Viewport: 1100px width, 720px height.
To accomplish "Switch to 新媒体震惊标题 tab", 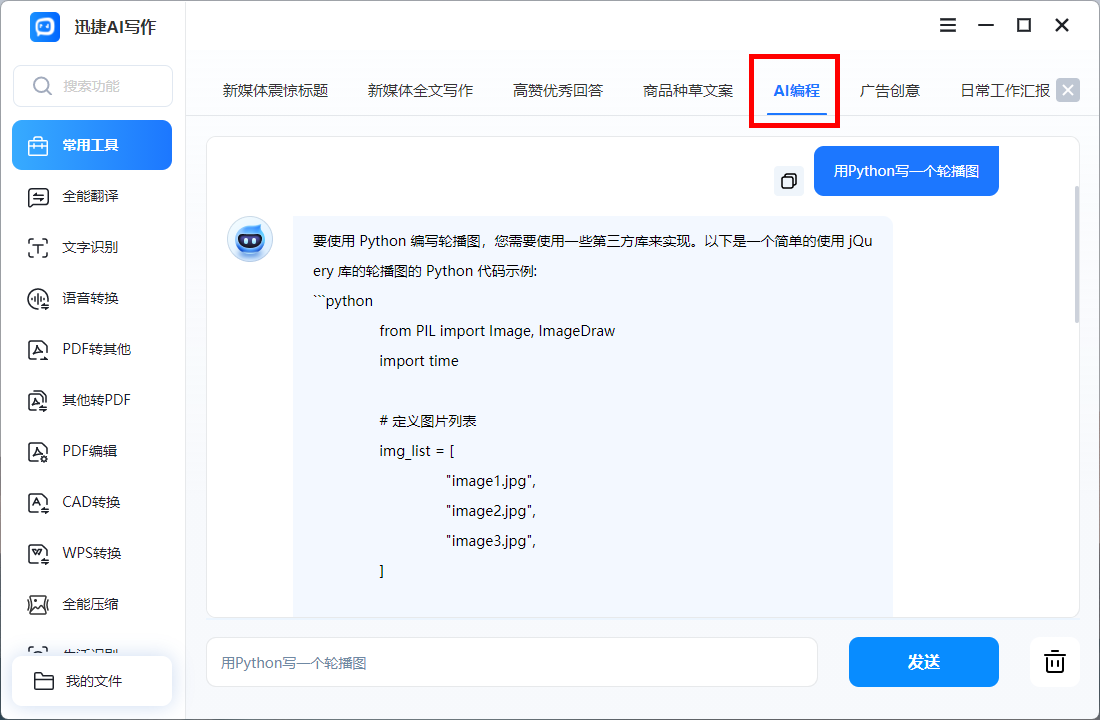I will point(275,91).
